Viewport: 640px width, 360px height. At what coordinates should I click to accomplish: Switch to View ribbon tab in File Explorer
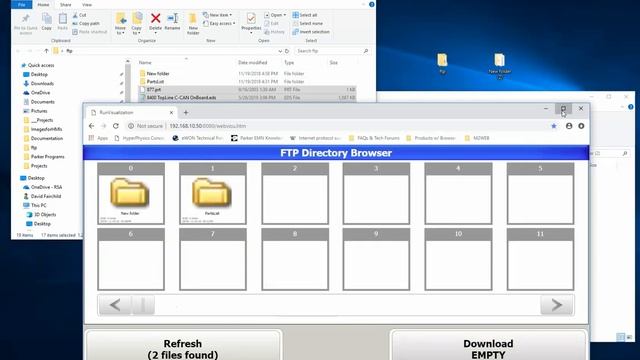[x=87, y=4]
